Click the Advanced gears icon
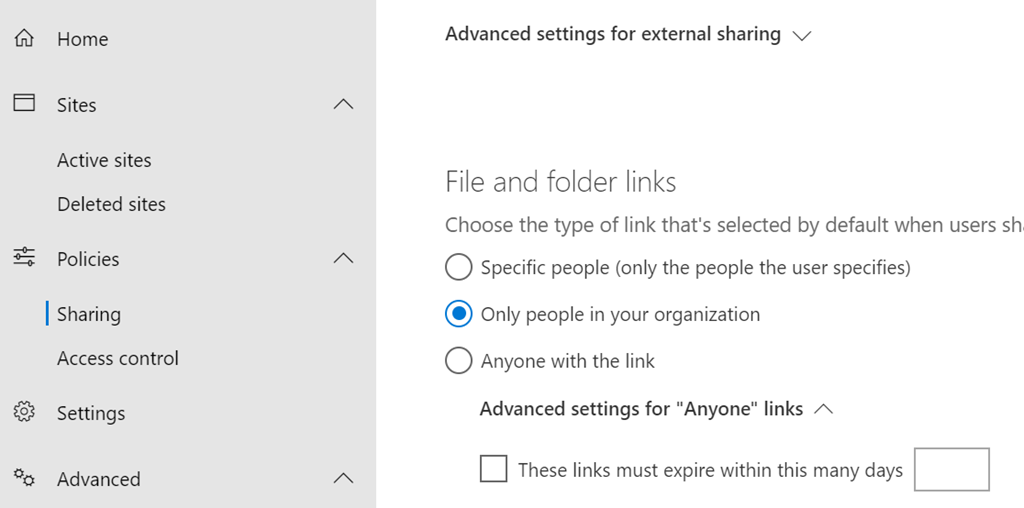The height and width of the screenshot is (508, 1024). click(x=24, y=478)
